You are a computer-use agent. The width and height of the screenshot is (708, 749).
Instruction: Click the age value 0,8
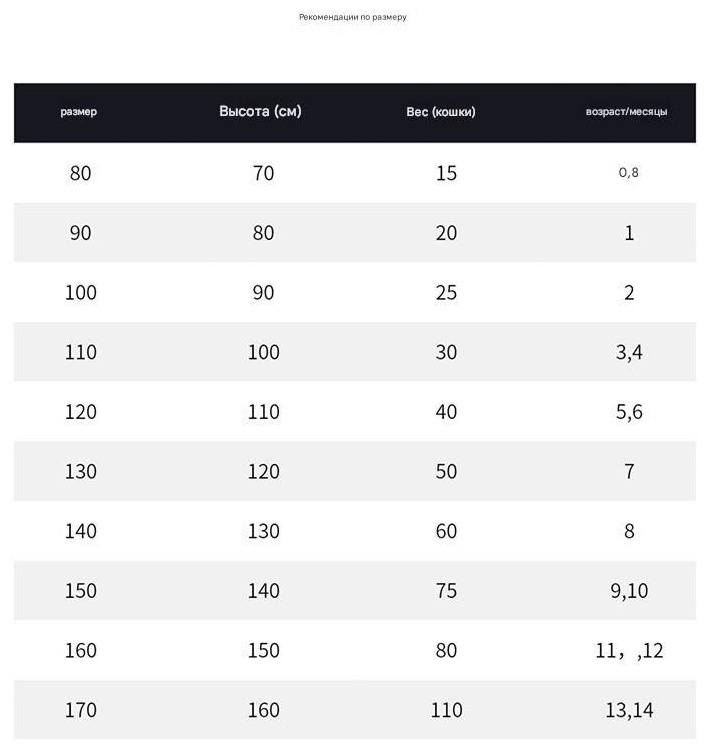tap(629, 172)
